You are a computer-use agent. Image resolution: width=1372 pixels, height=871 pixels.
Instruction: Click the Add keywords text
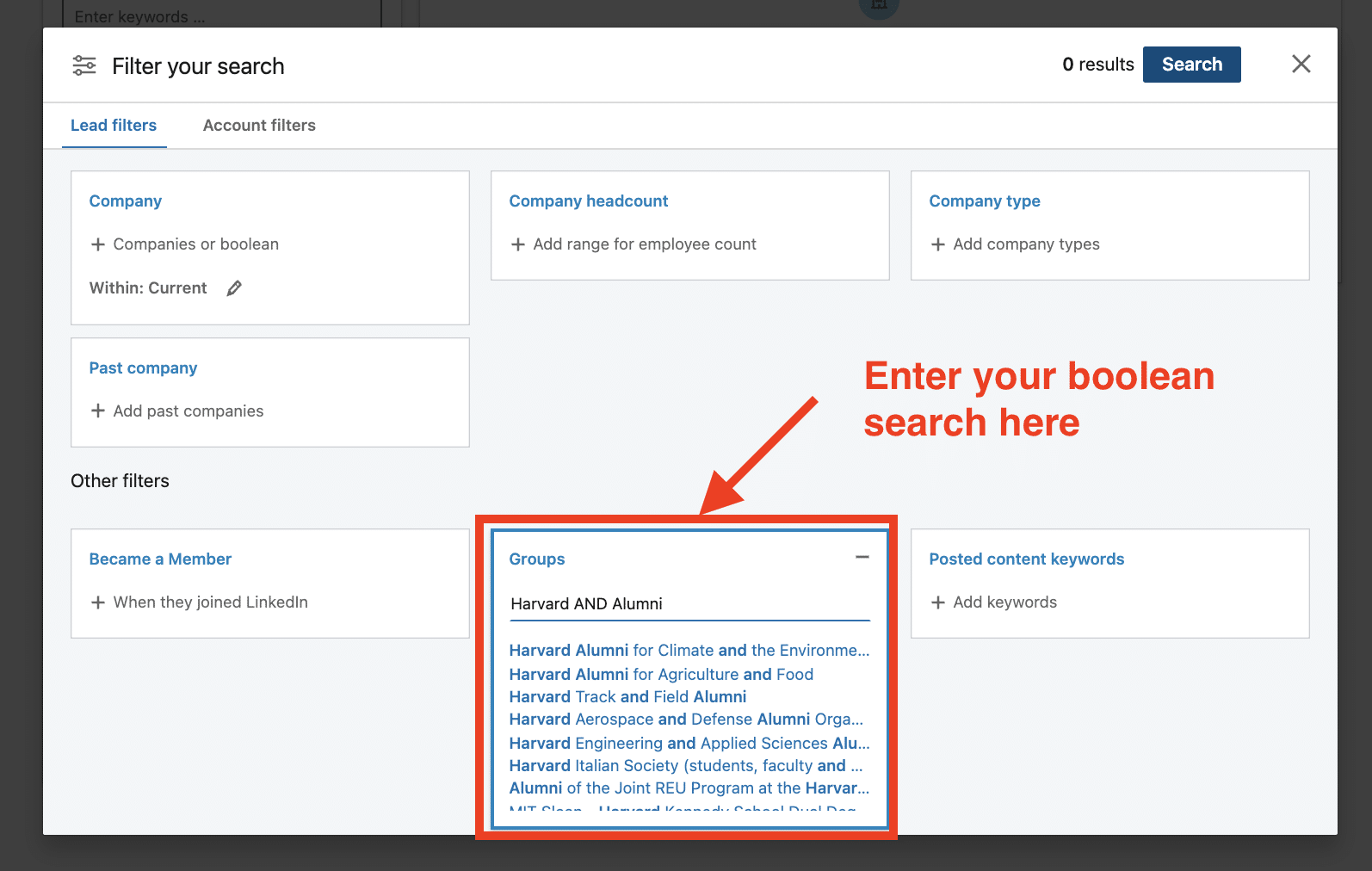[1005, 602]
